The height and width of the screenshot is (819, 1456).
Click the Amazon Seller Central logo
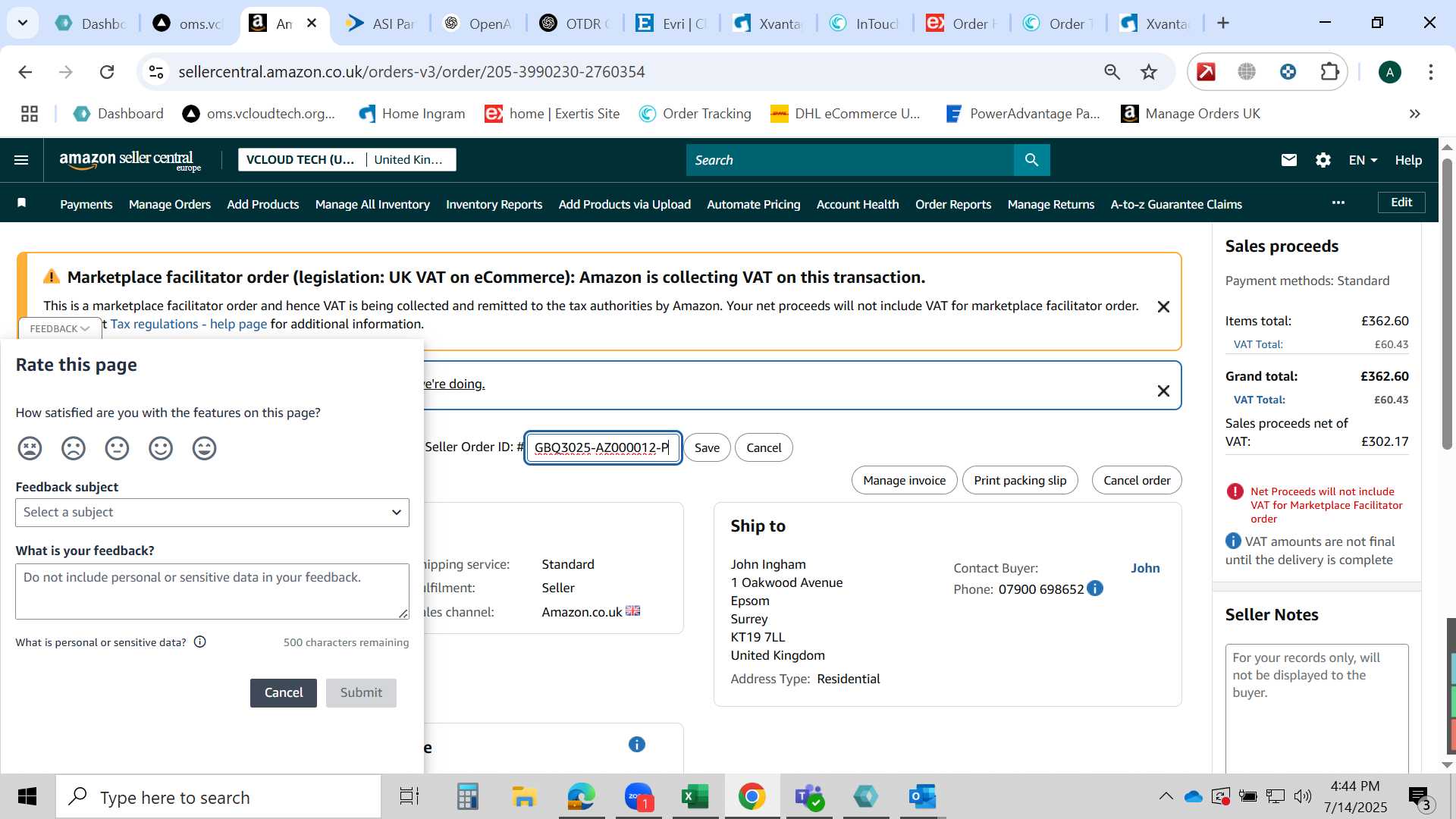click(x=130, y=160)
